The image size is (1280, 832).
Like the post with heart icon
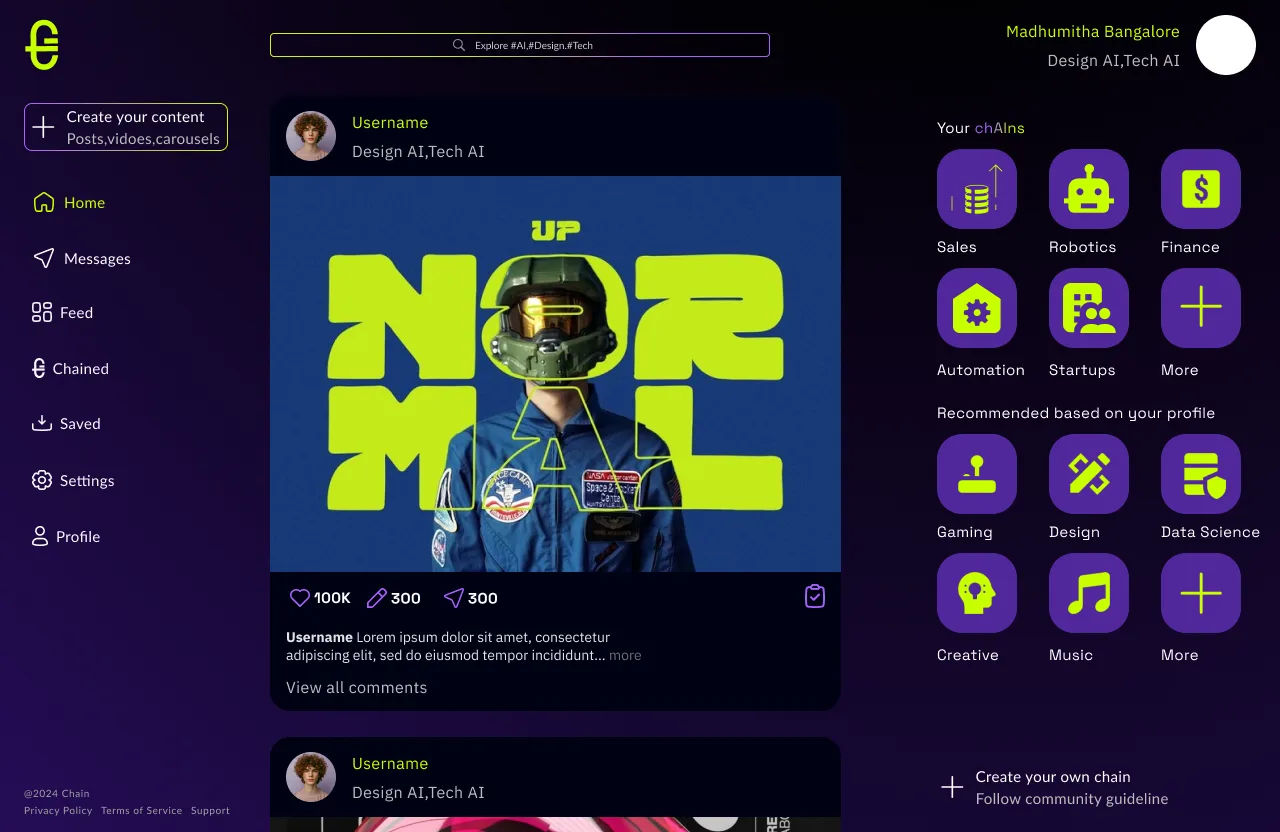(300, 598)
